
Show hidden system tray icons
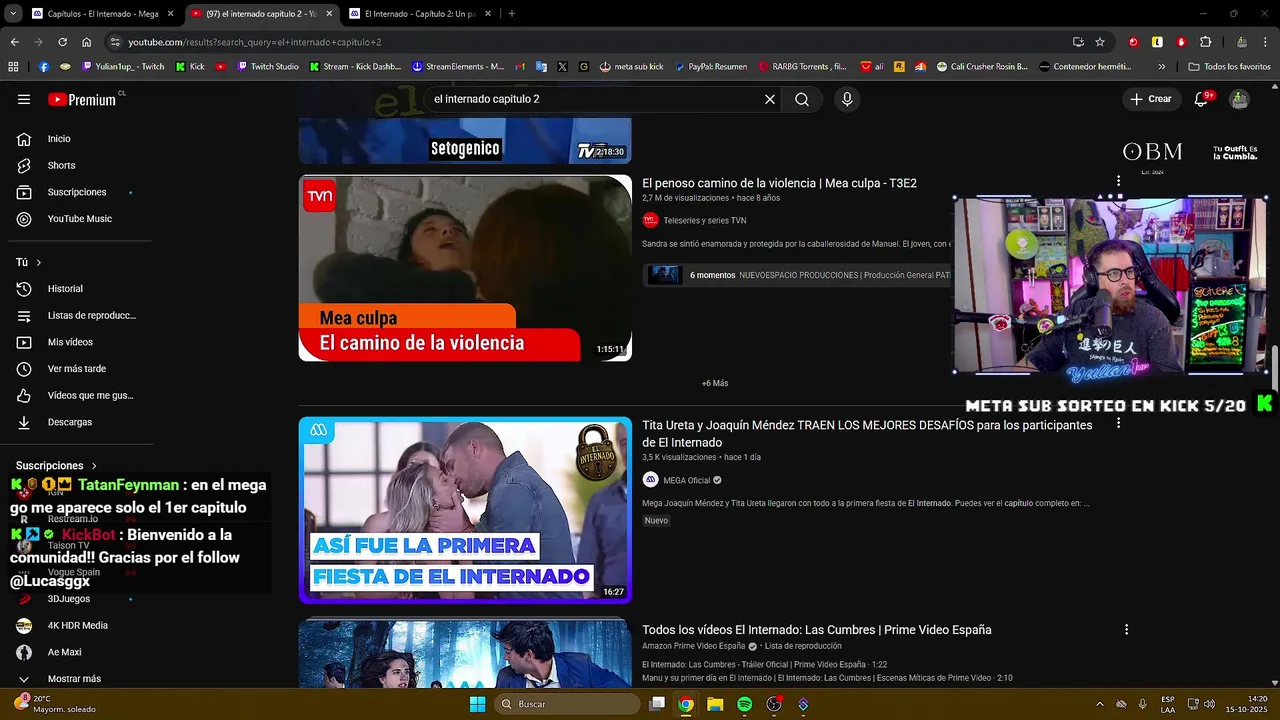pos(1100,704)
